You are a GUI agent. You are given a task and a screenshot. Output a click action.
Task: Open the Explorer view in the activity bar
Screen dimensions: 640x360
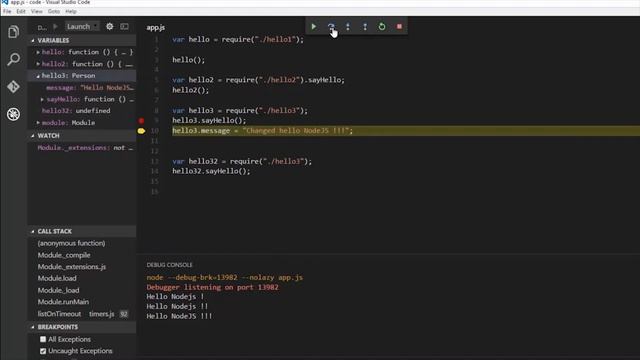coord(13,31)
